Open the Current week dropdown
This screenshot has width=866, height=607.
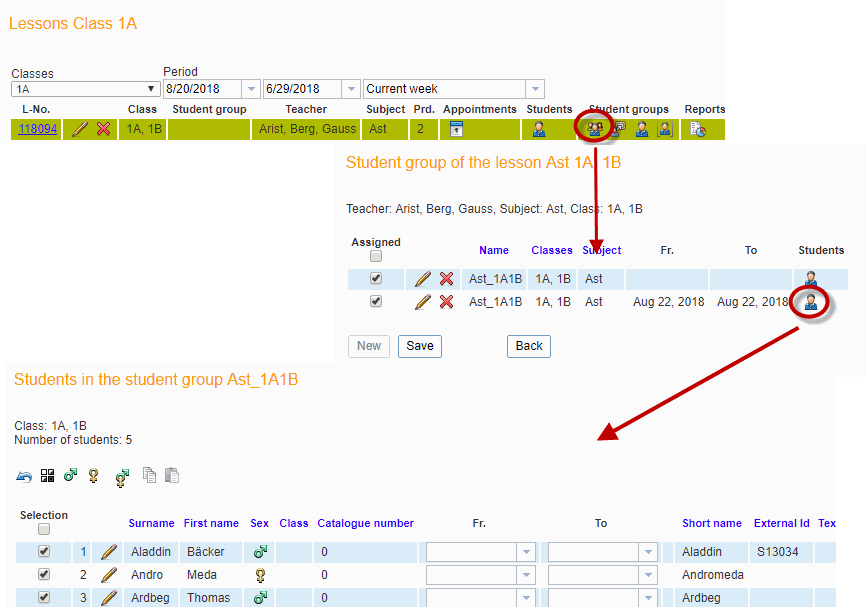point(535,89)
